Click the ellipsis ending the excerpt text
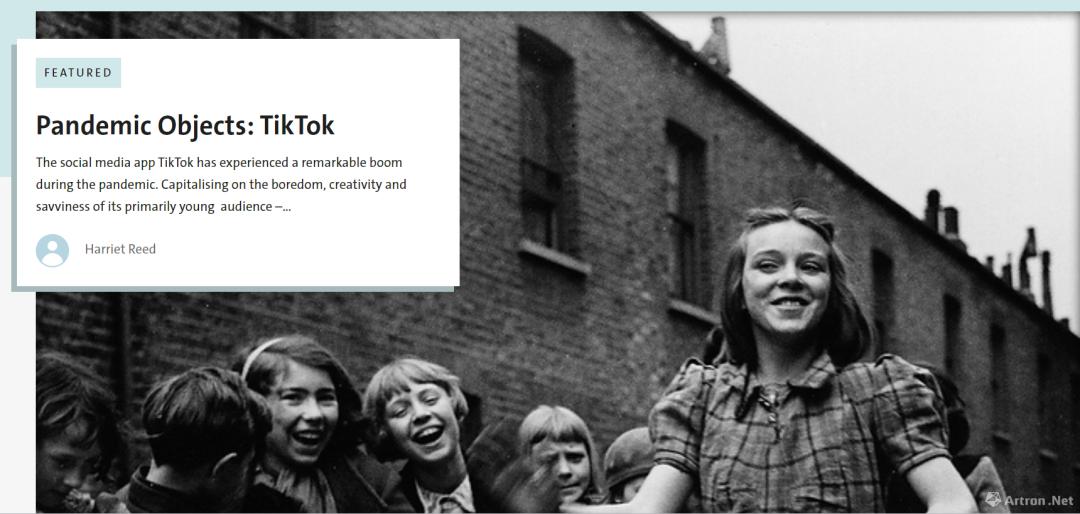This screenshot has width=1080, height=514. pyautogui.click(x=287, y=207)
